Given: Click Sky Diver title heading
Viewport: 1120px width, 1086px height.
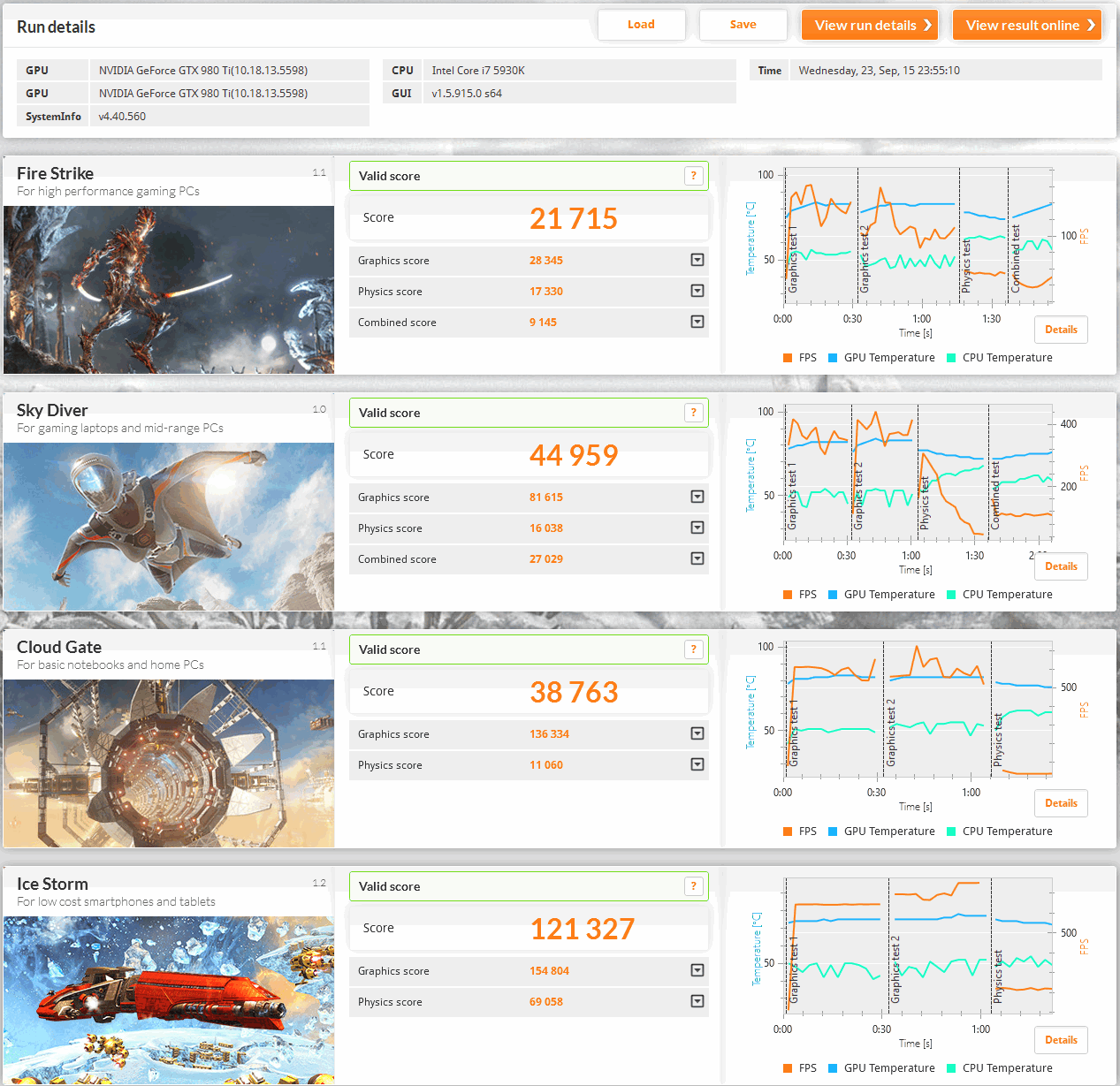Looking at the screenshot, I should [x=52, y=410].
